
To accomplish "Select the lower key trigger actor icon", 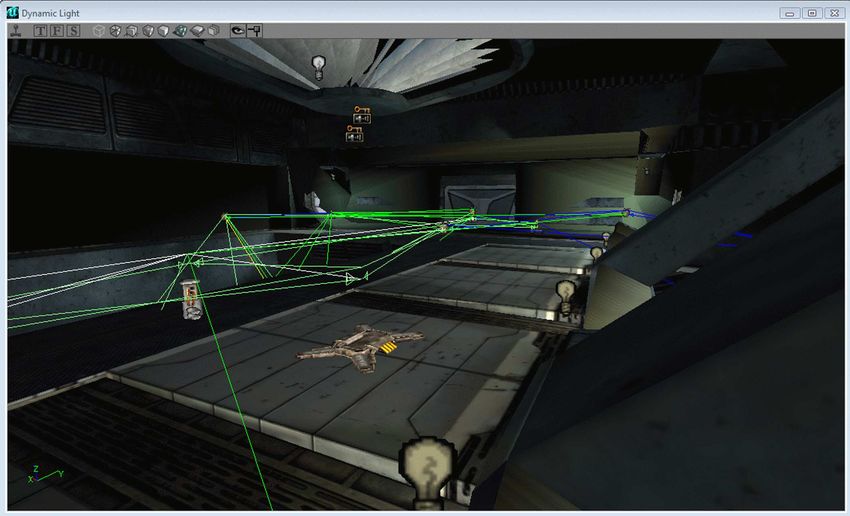I will (355, 133).
